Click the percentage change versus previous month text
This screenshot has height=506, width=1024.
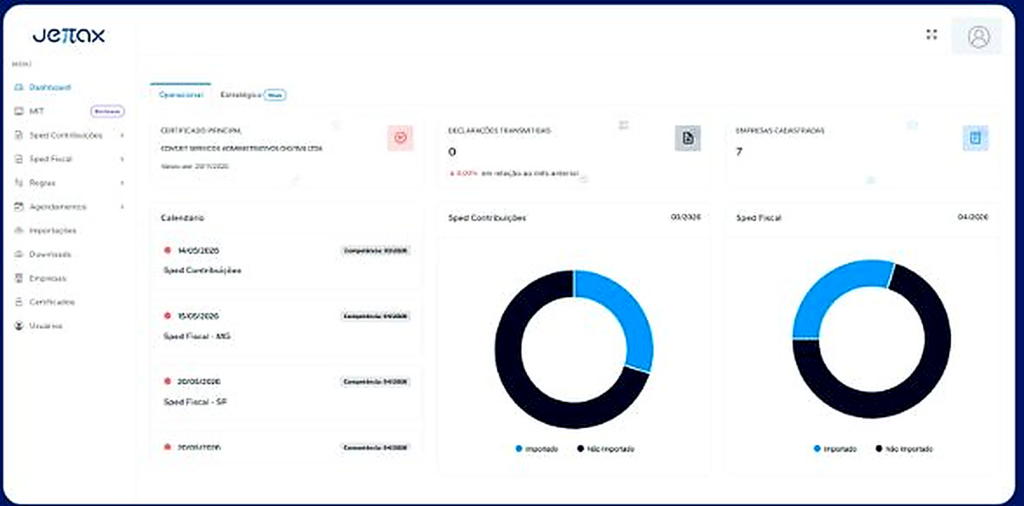click(513, 174)
